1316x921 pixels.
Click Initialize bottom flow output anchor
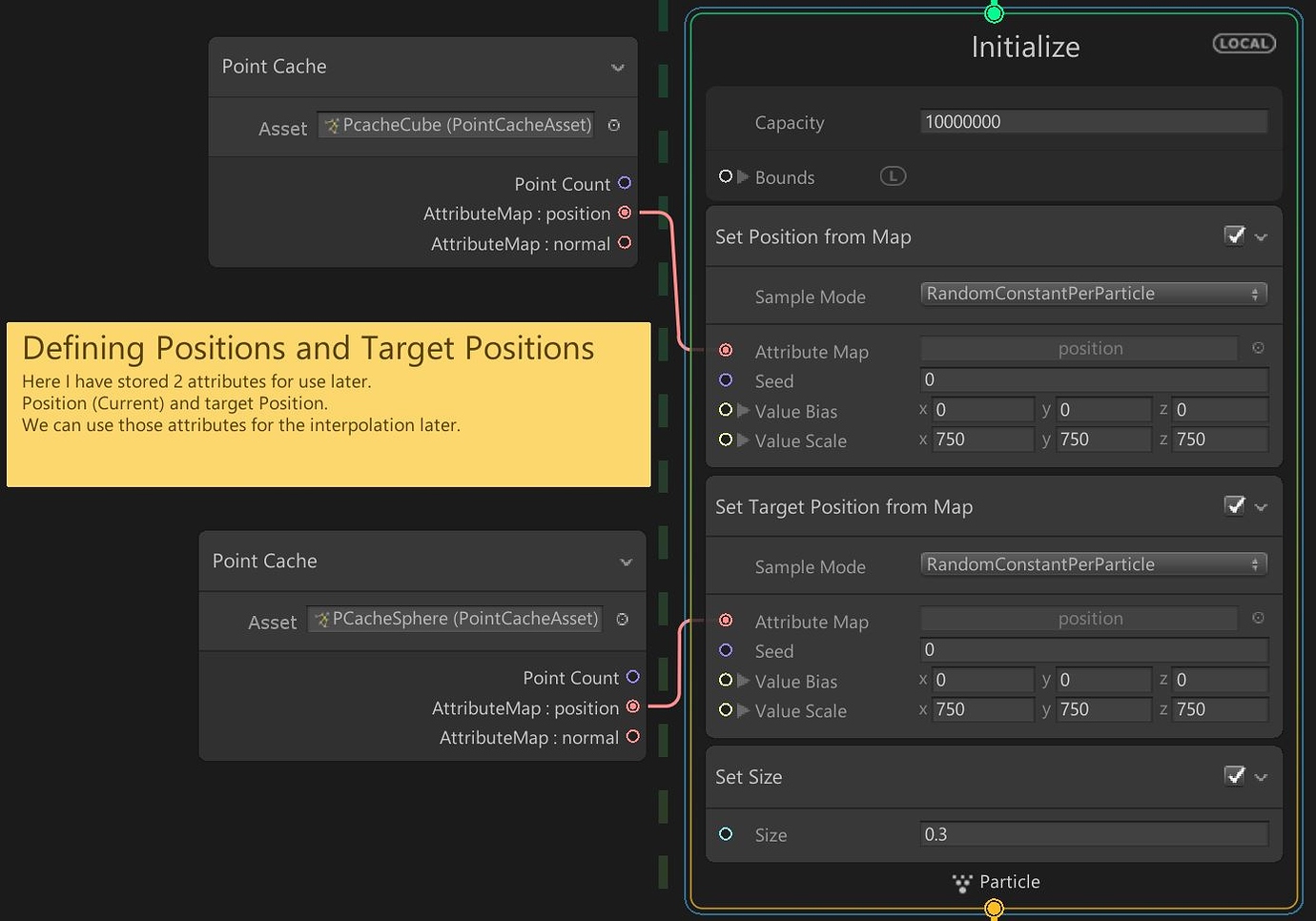(994, 909)
